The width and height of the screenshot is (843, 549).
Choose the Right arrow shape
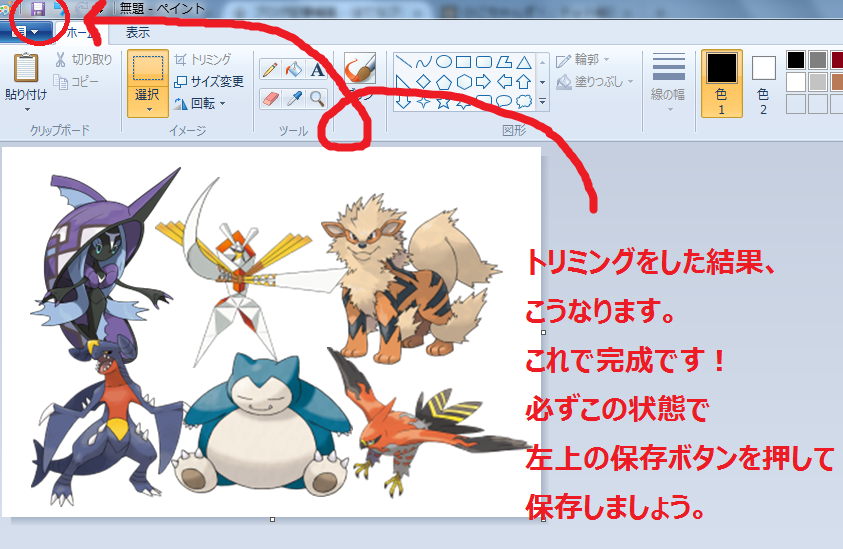click(484, 82)
